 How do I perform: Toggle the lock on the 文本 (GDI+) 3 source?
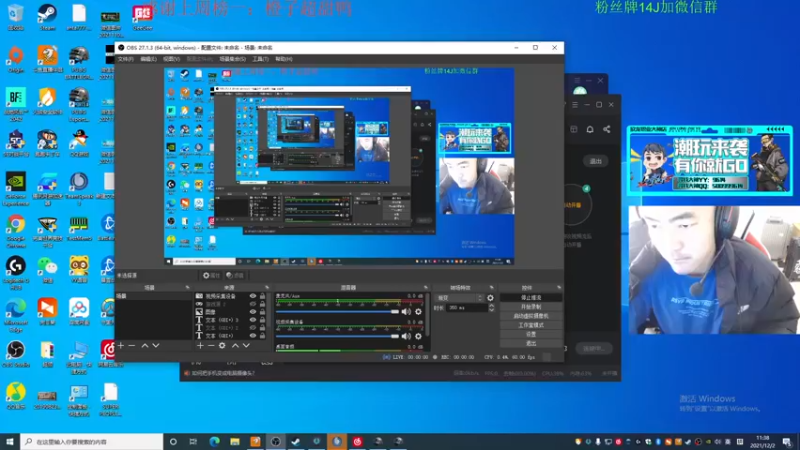[x=262, y=320]
